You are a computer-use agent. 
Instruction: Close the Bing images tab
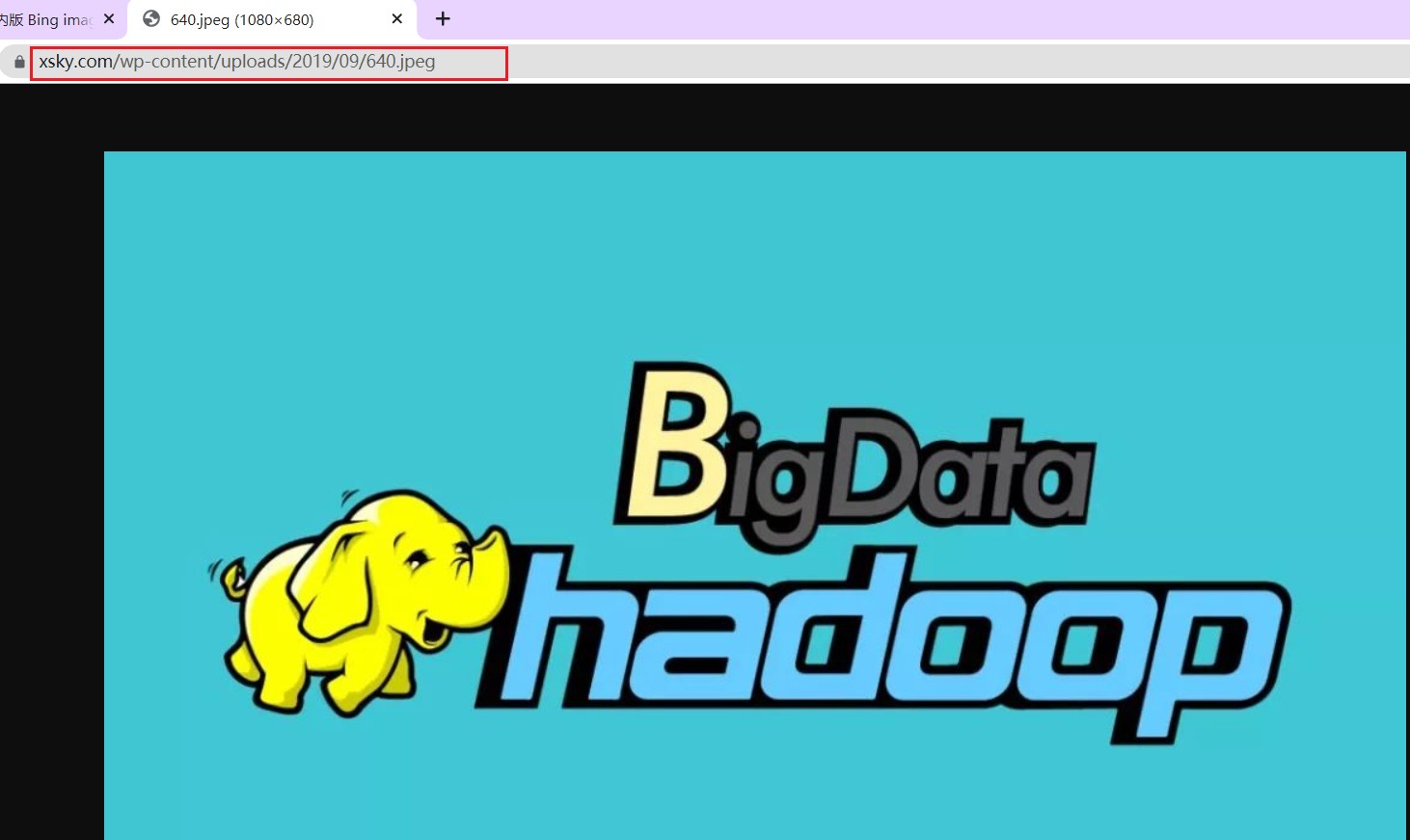(x=109, y=18)
